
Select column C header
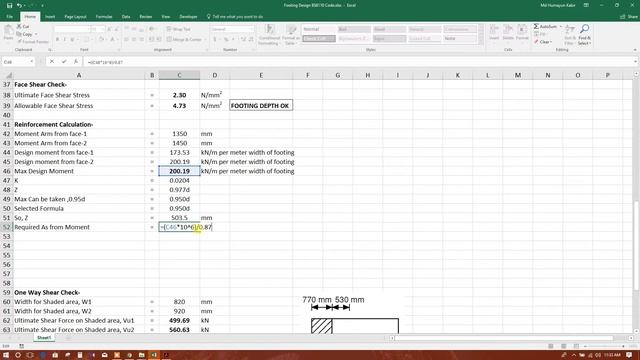[179, 75]
